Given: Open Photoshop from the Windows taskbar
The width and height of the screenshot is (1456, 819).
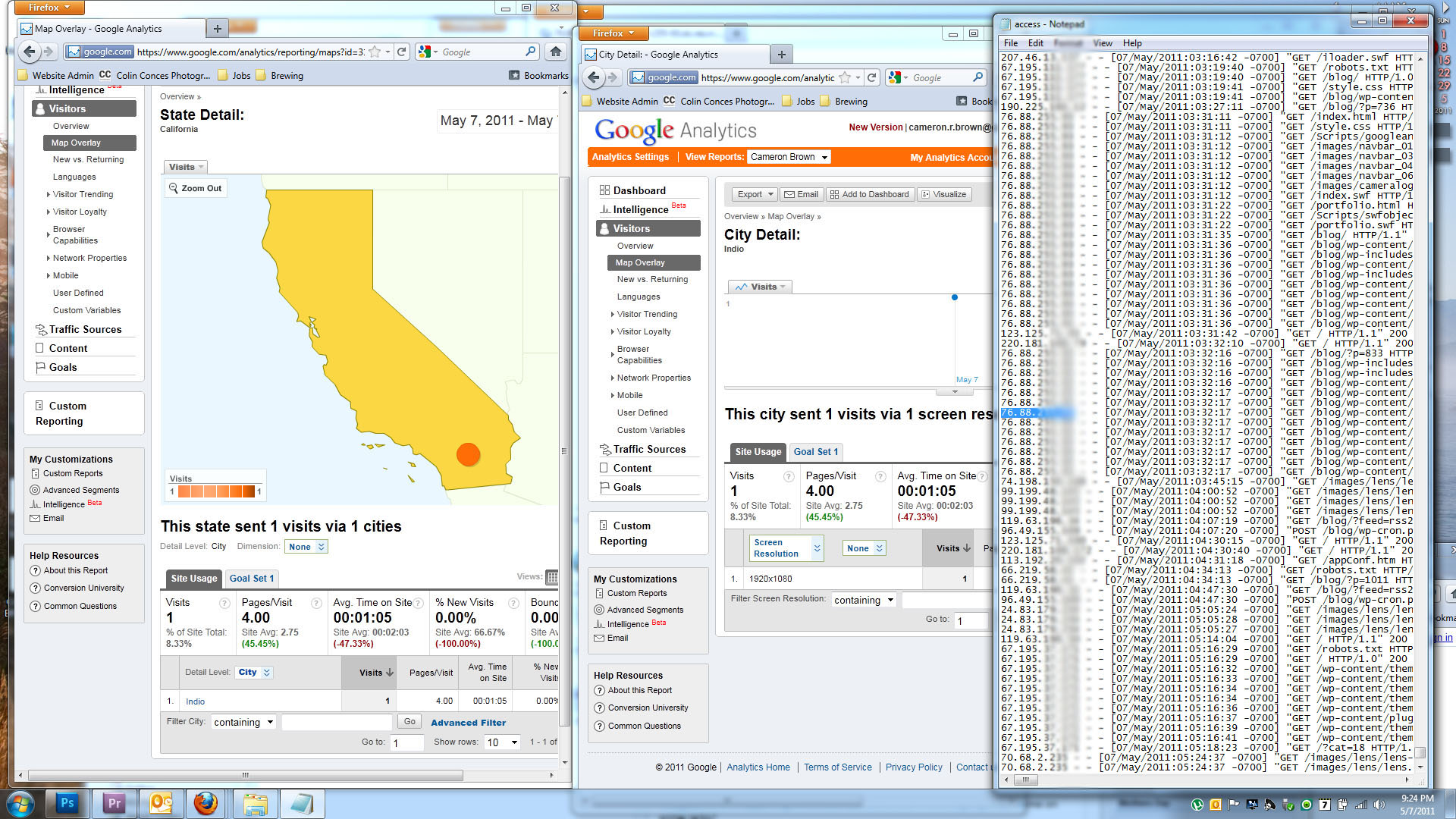Looking at the screenshot, I should pyautogui.click(x=67, y=803).
